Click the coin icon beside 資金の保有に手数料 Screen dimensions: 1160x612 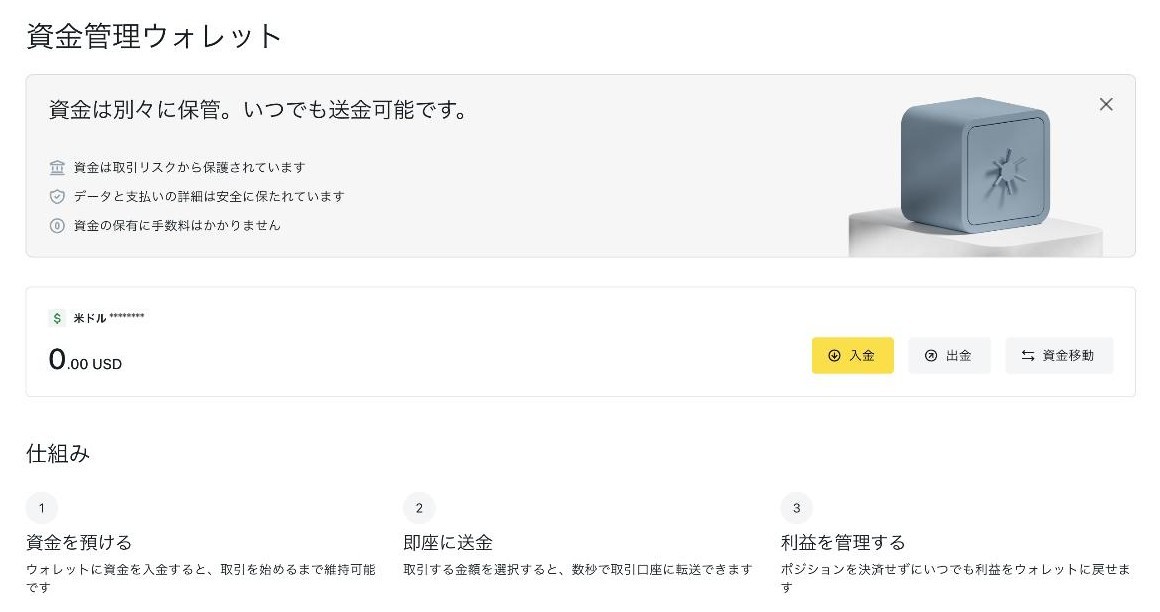[57, 226]
